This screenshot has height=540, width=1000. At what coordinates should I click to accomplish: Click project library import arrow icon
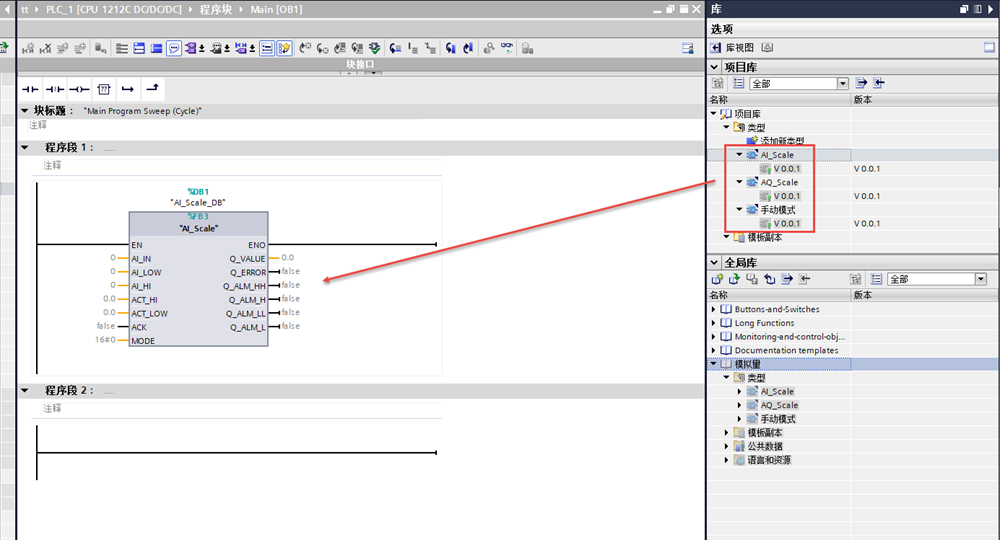(879, 84)
